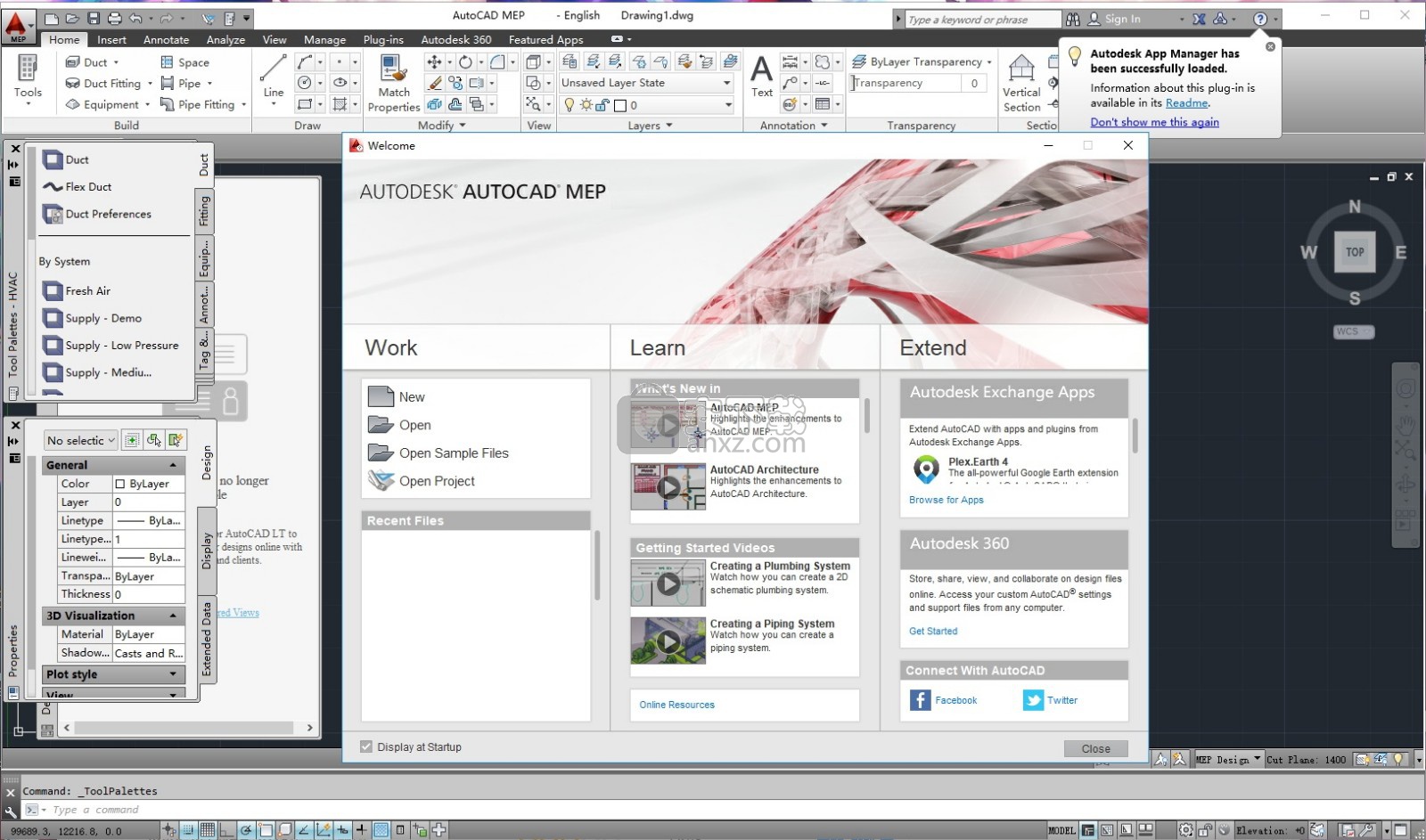Click the Match Properties tool
The height and width of the screenshot is (840, 1426).
394,83
